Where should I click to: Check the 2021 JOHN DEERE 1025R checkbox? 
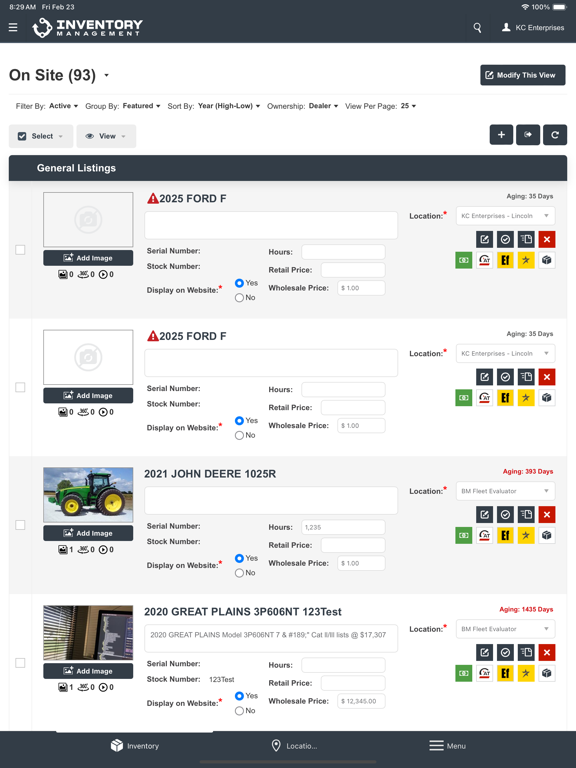point(20,525)
